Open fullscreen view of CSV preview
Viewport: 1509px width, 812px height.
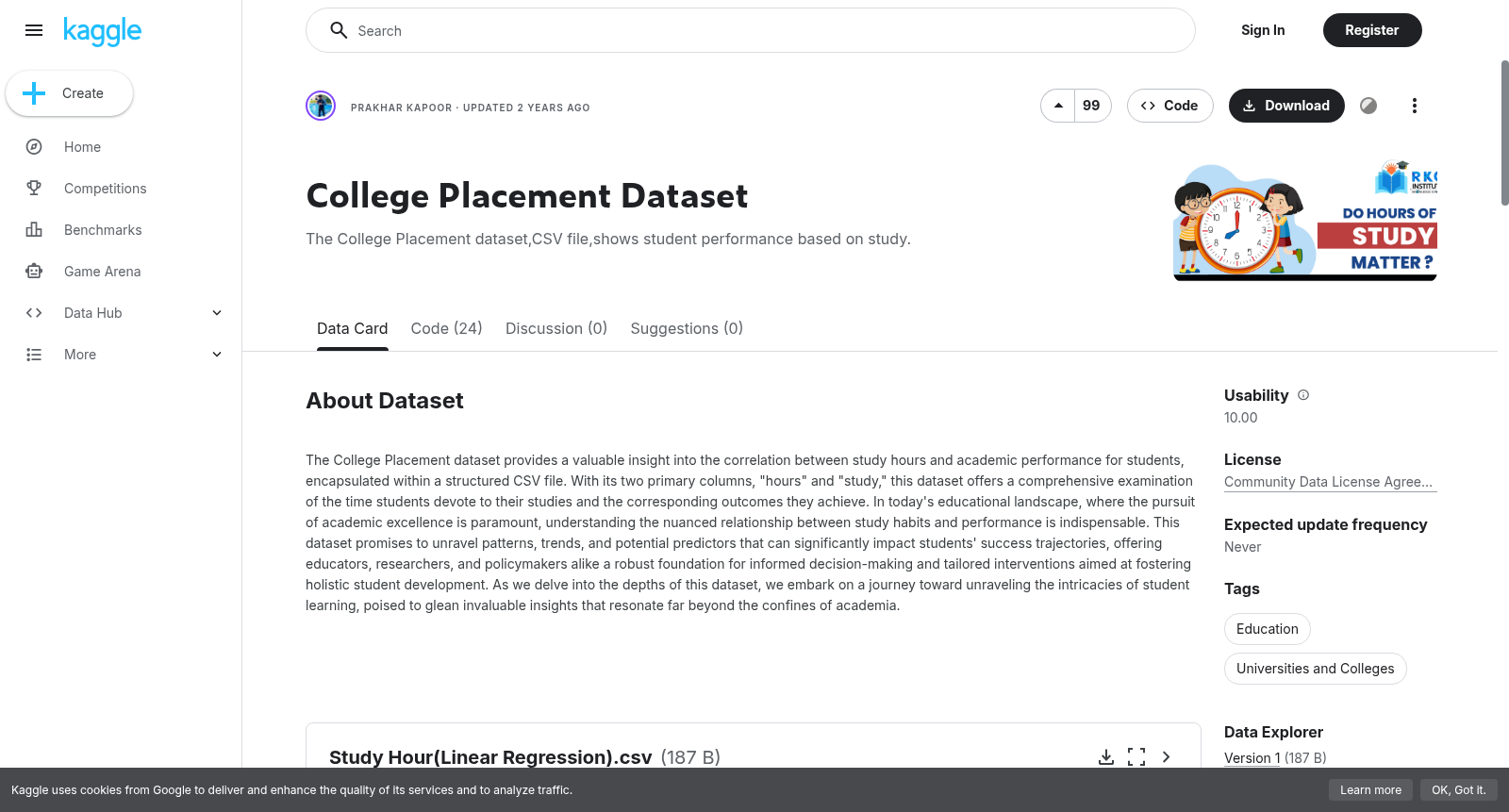pos(1136,757)
